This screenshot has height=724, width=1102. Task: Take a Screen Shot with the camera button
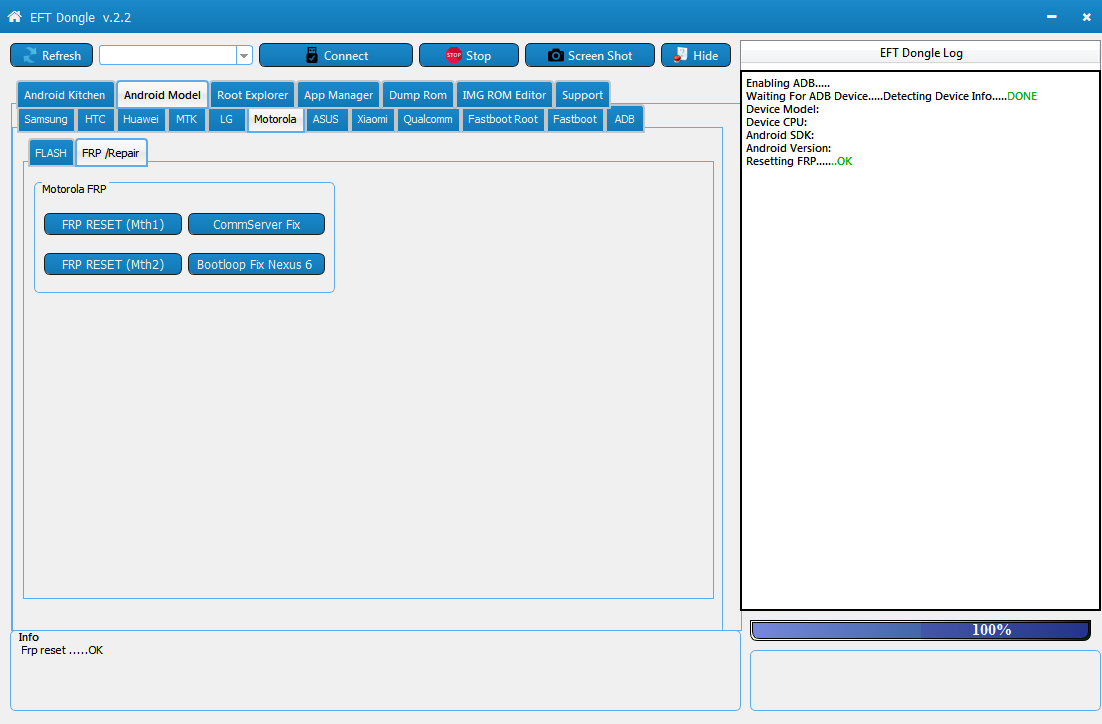[x=590, y=56]
